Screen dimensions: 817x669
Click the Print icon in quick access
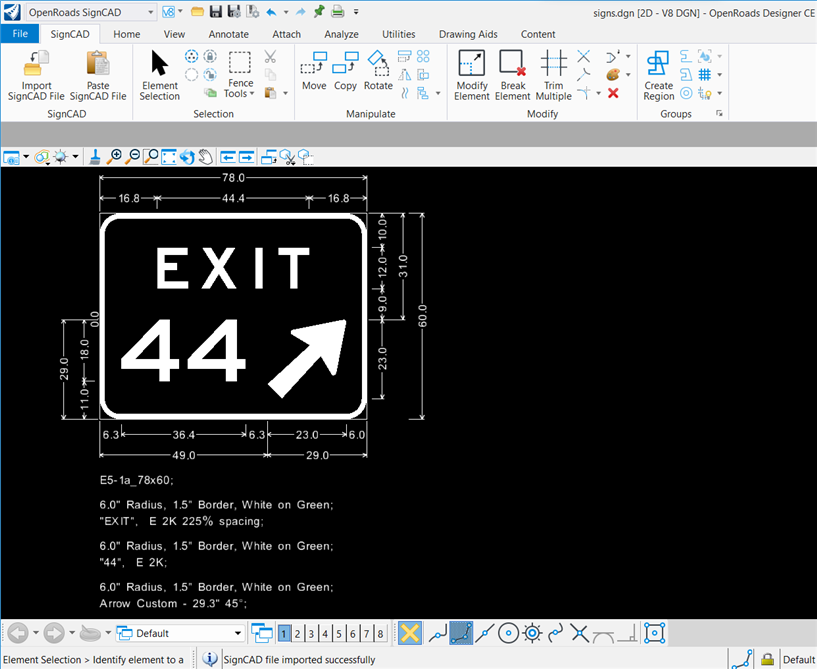[x=338, y=11]
